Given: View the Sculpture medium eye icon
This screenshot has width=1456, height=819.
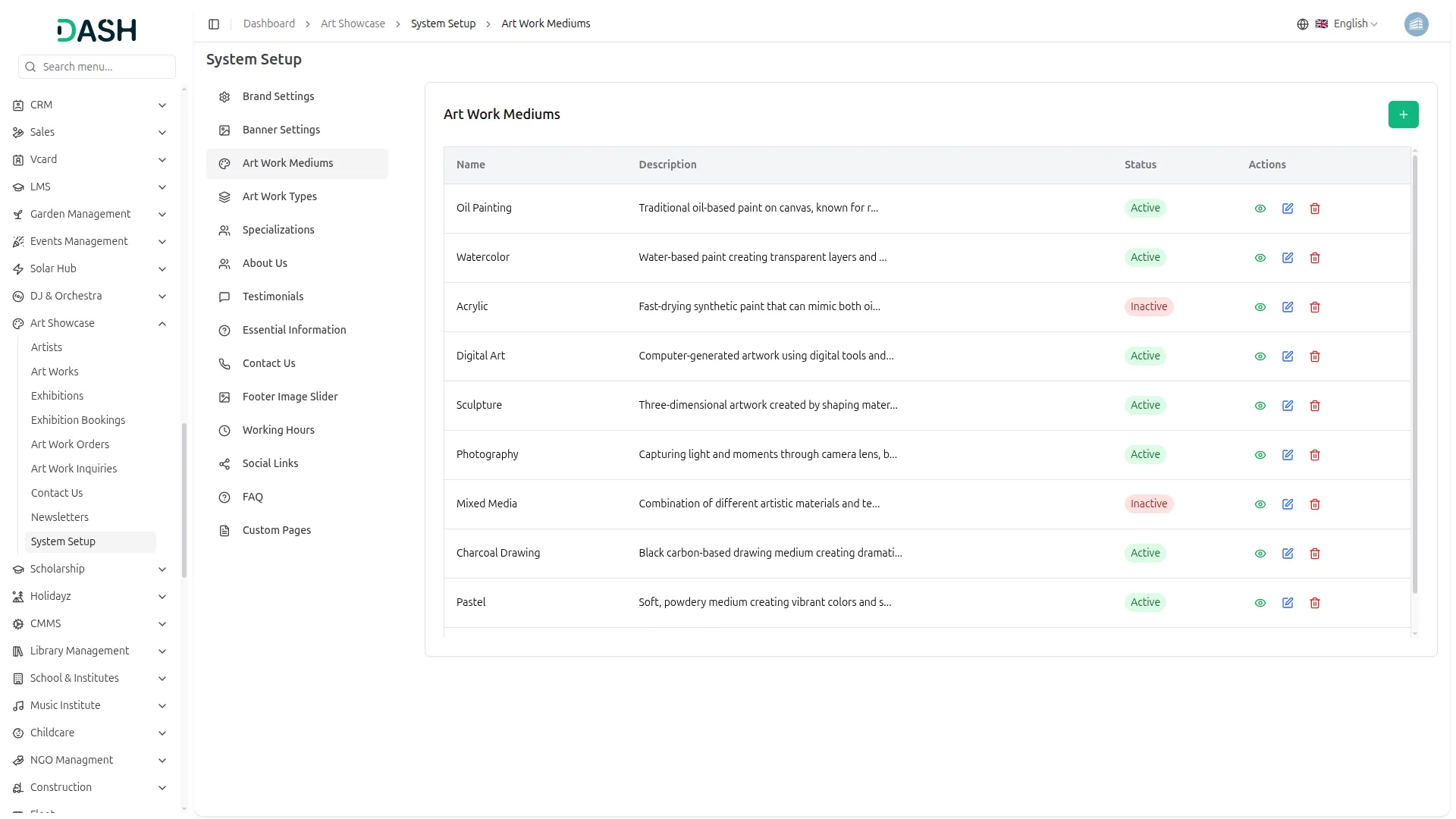Looking at the screenshot, I should 1260,406.
